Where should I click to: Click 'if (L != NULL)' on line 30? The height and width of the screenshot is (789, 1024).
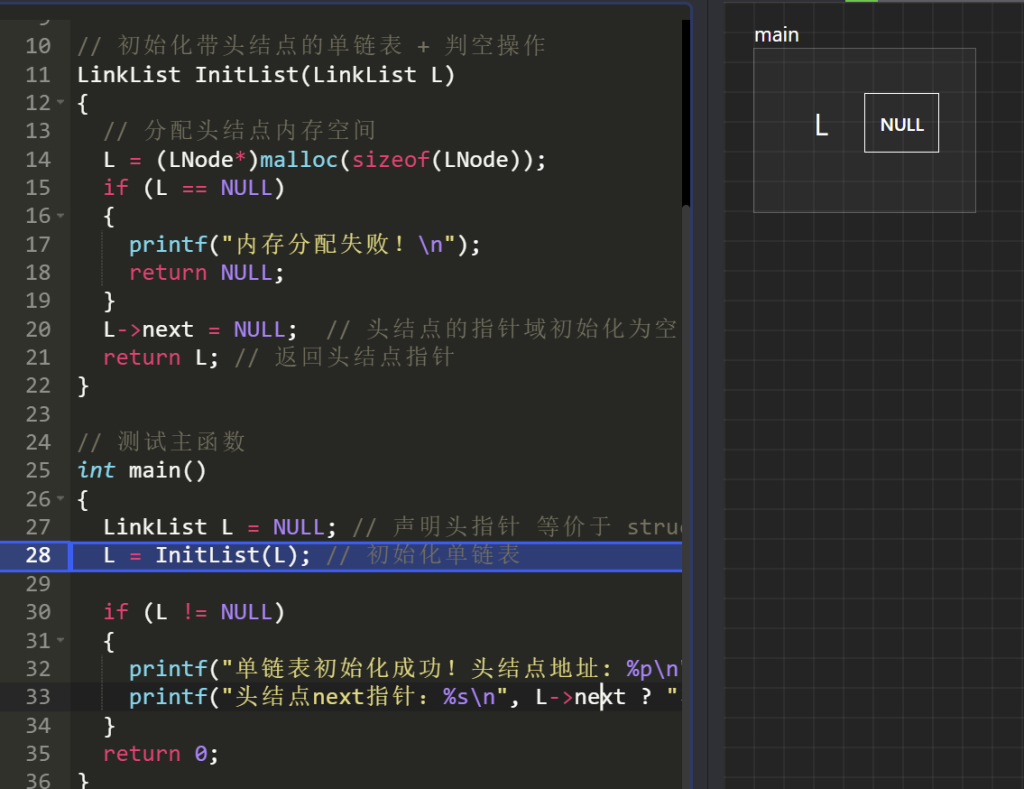194,612
